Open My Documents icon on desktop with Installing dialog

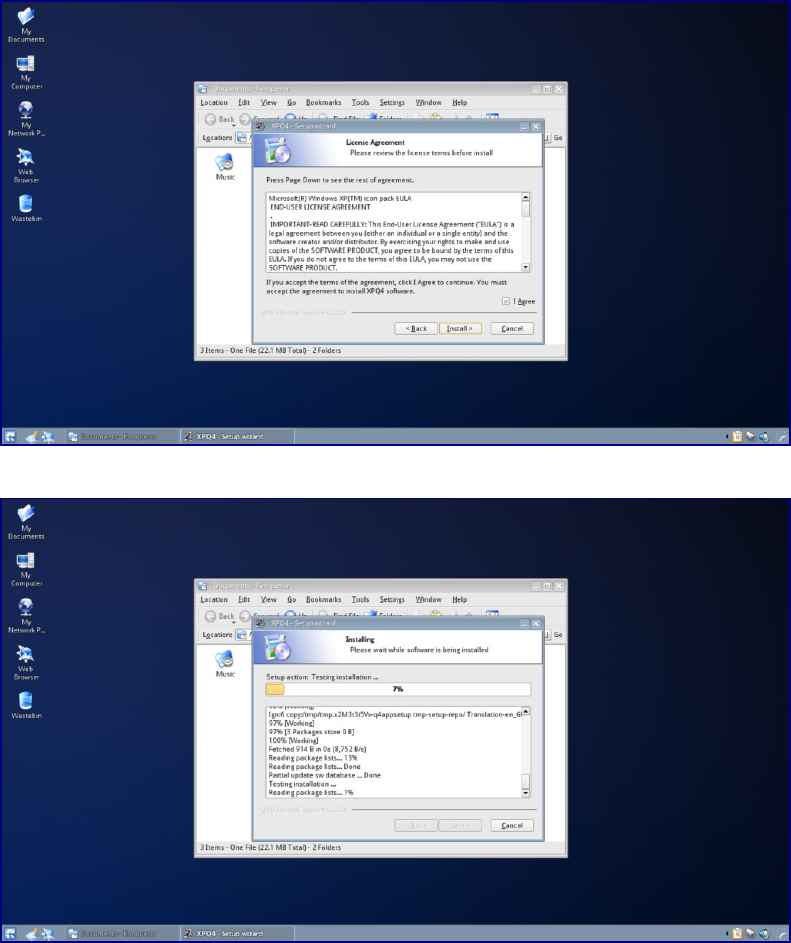click(26, 521)
